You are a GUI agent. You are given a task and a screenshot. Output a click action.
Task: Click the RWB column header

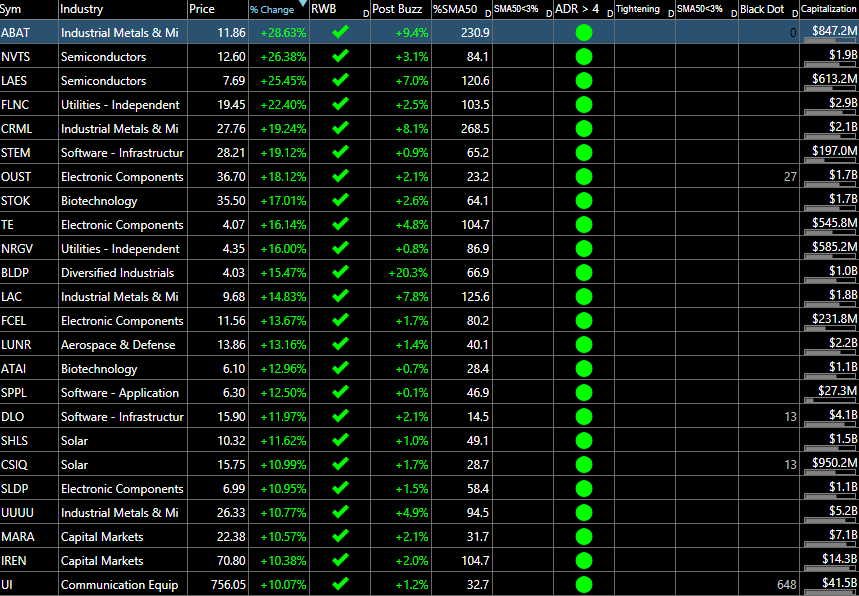[340, 9]
